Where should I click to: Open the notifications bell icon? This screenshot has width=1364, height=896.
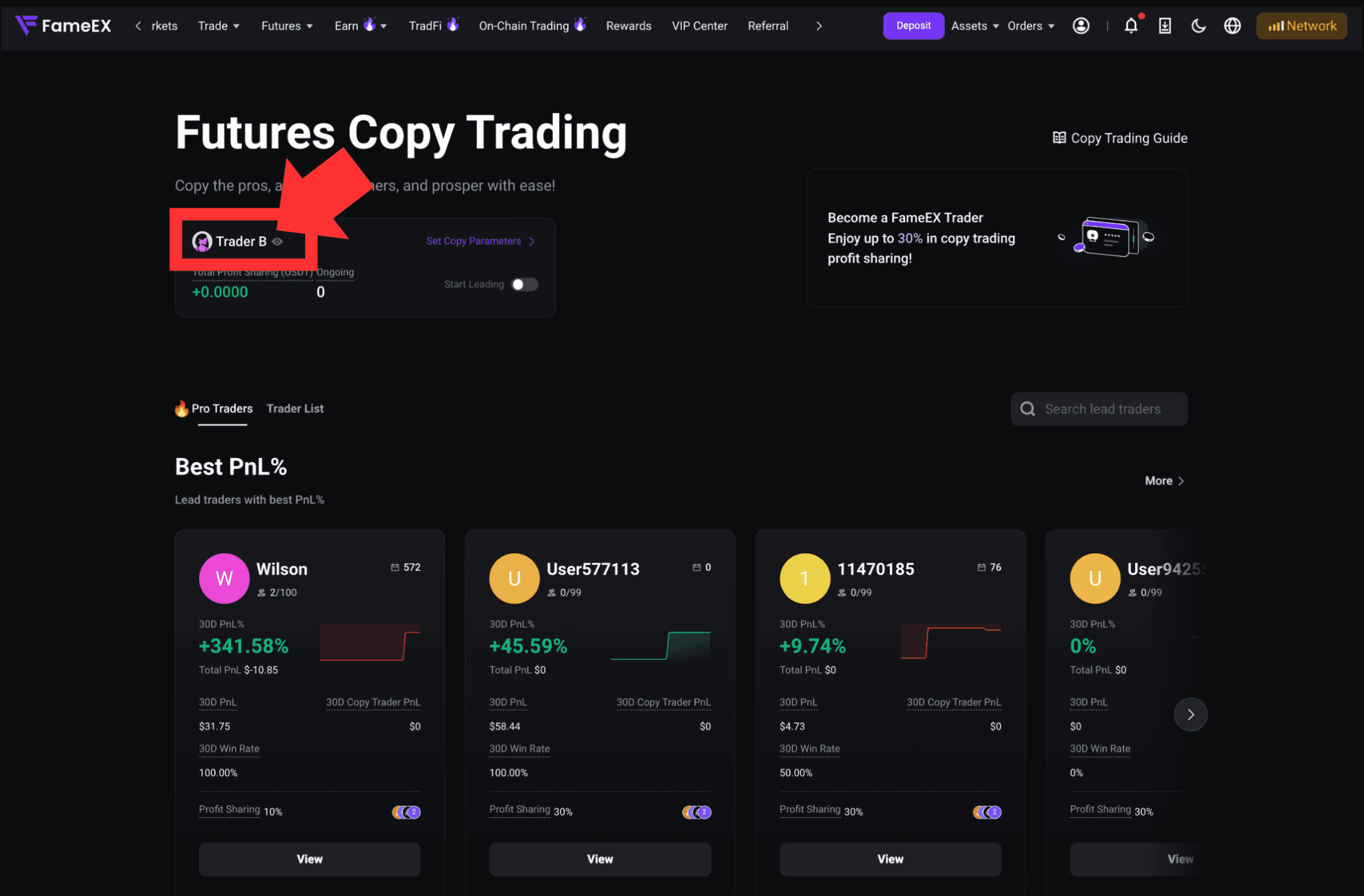click(x=1131, y=26)
